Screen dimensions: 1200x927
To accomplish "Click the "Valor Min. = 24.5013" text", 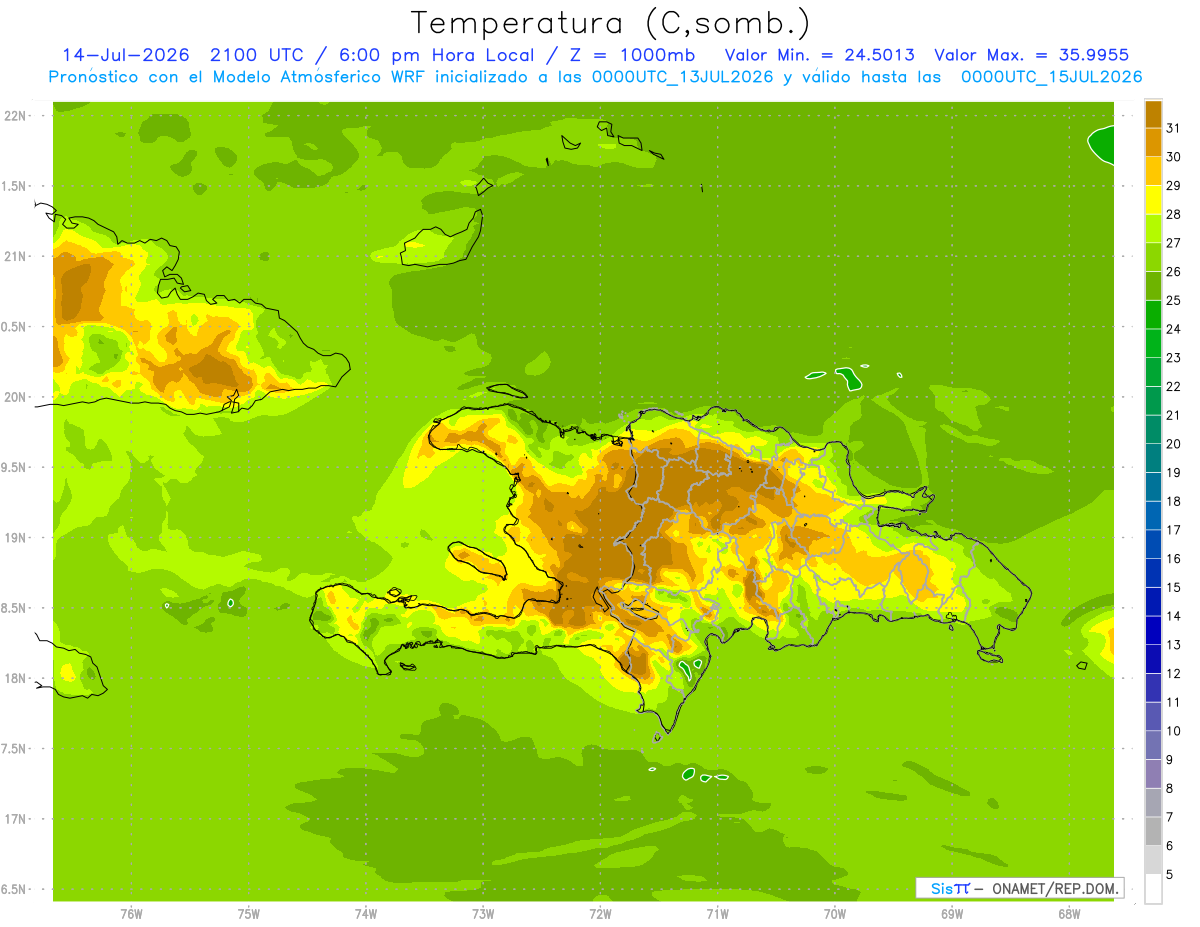I will point(819,55).
